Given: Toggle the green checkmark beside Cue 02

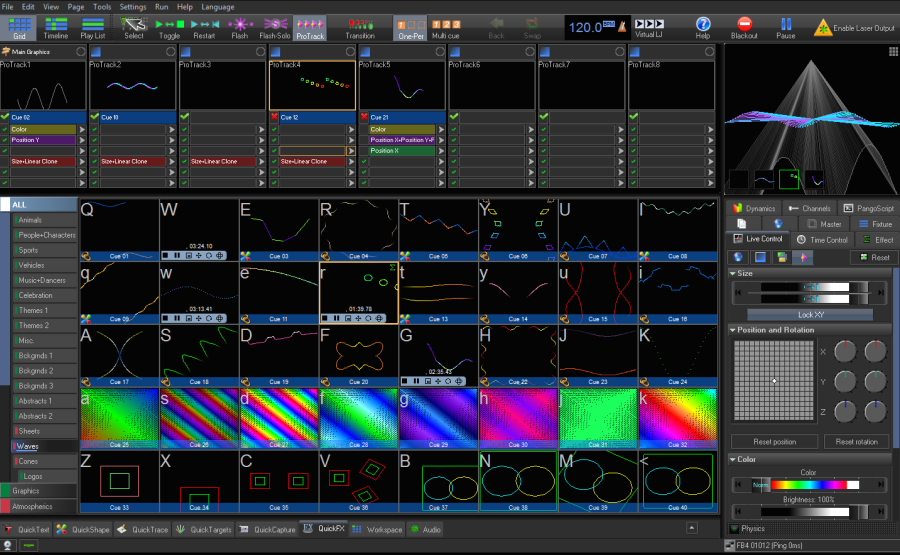Looking at the screenshot, I should [x=5, y=117].
